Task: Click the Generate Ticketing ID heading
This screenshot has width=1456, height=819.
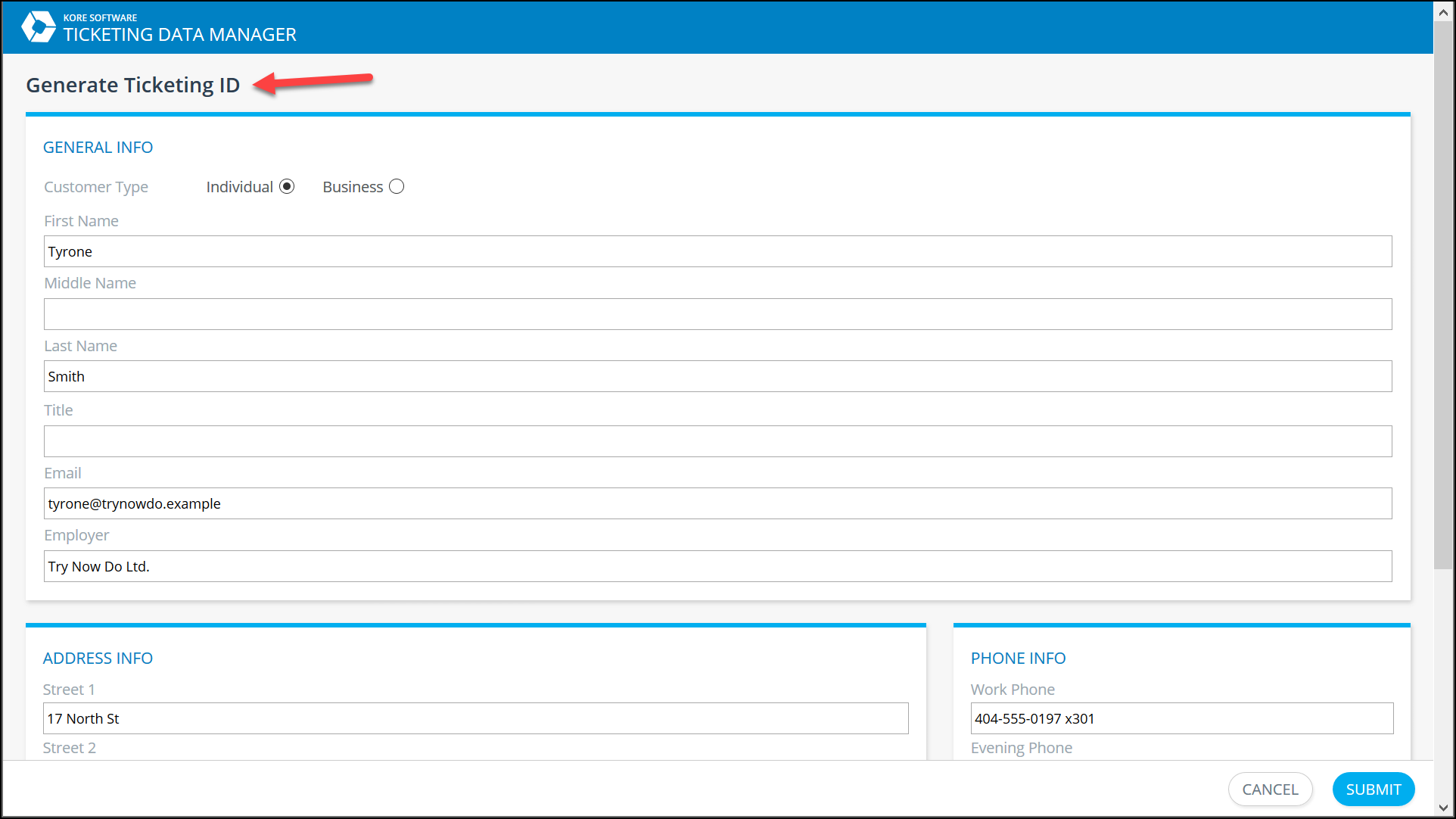Action: (x=133, y=85)
